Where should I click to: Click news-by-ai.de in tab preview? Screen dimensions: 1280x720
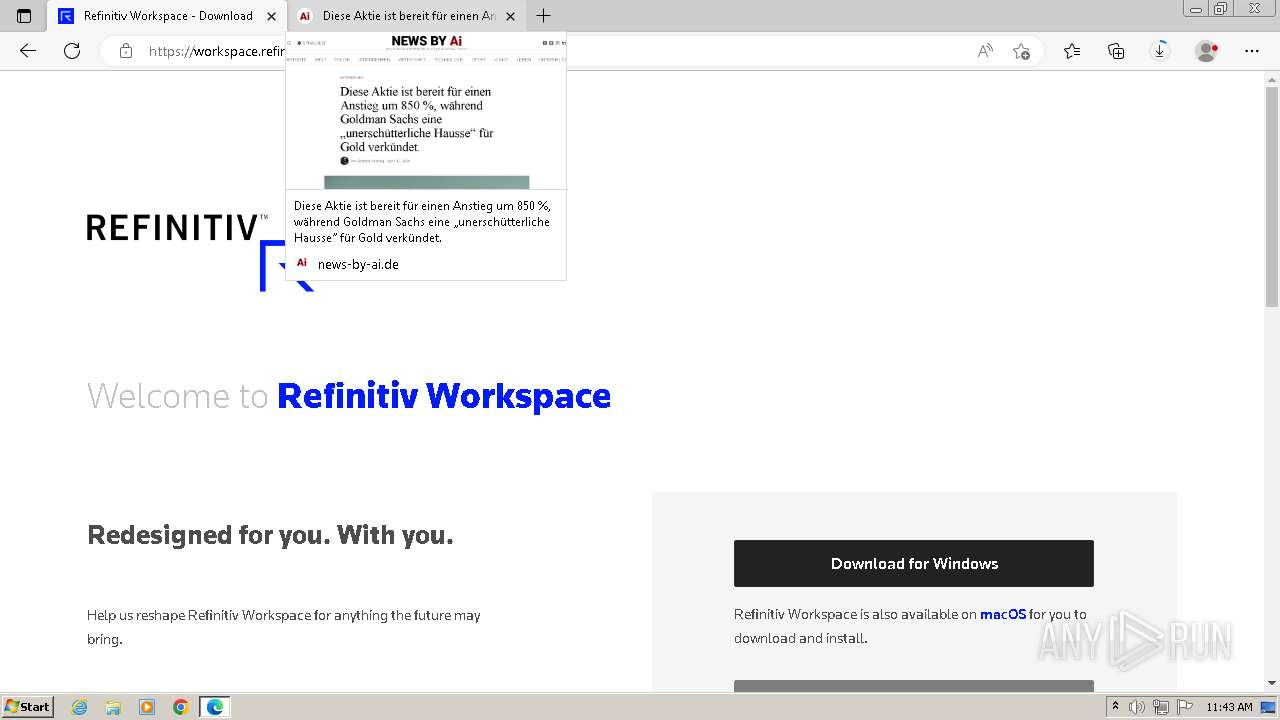358,264
